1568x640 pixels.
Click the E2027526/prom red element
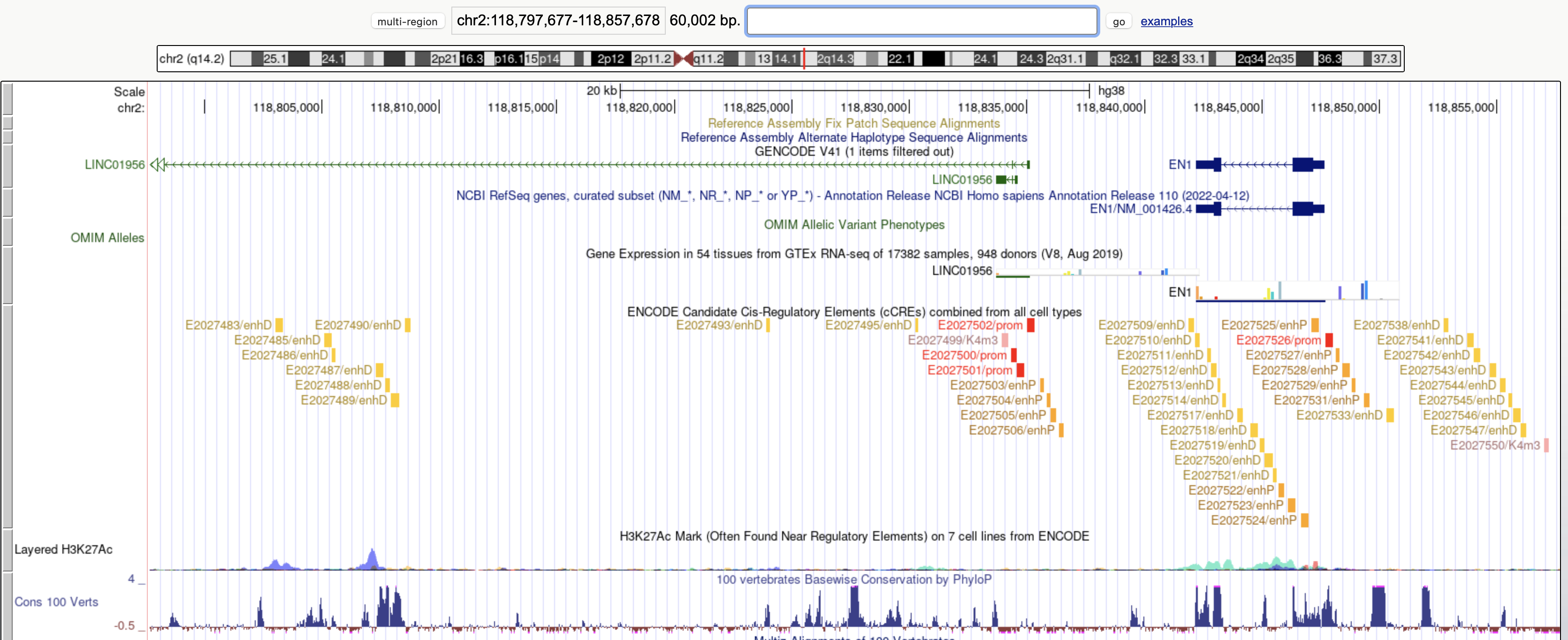click(1329, 340)
